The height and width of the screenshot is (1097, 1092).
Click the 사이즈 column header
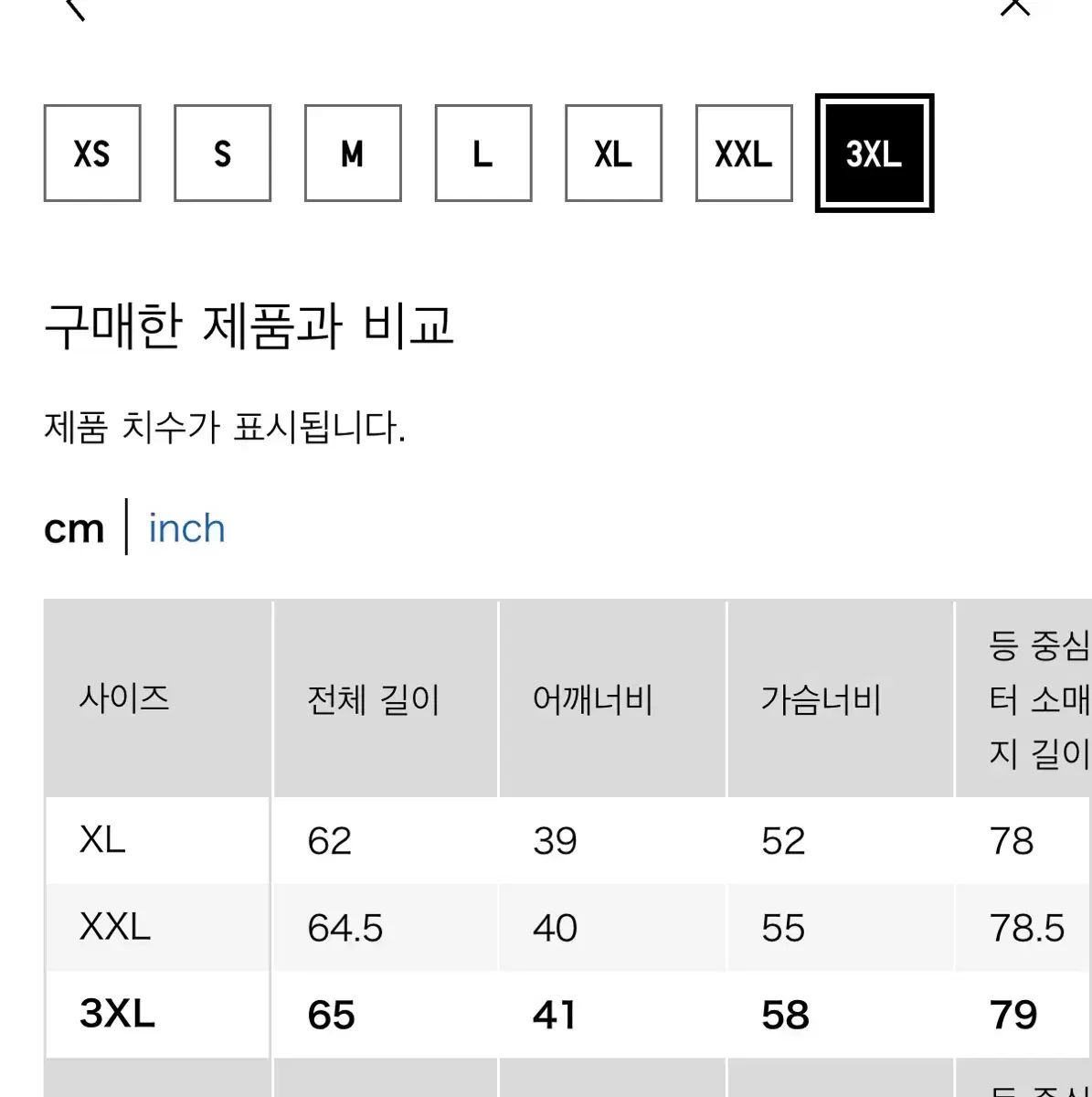tap(124, 699)
